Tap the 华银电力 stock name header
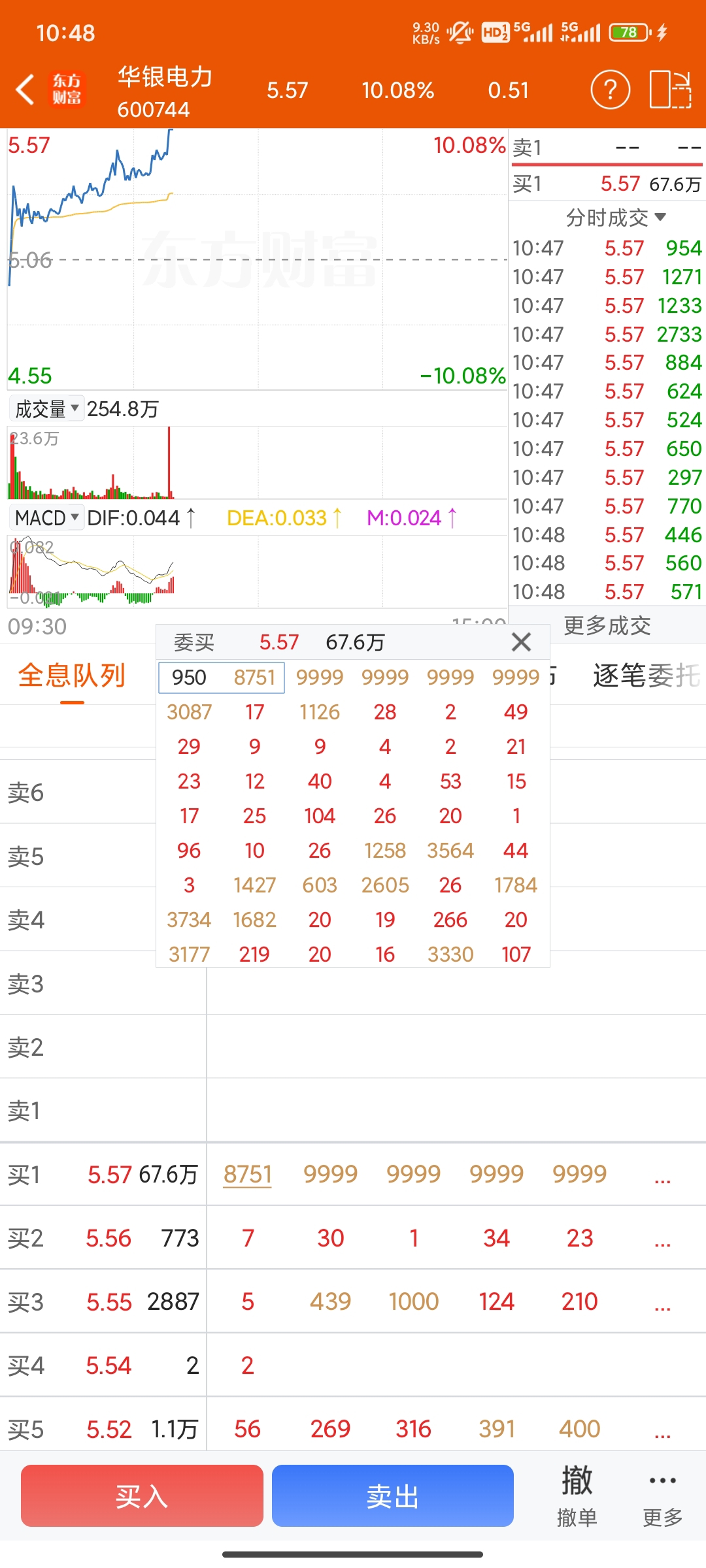The image size is (706, 1568). [x=165, y=76]
